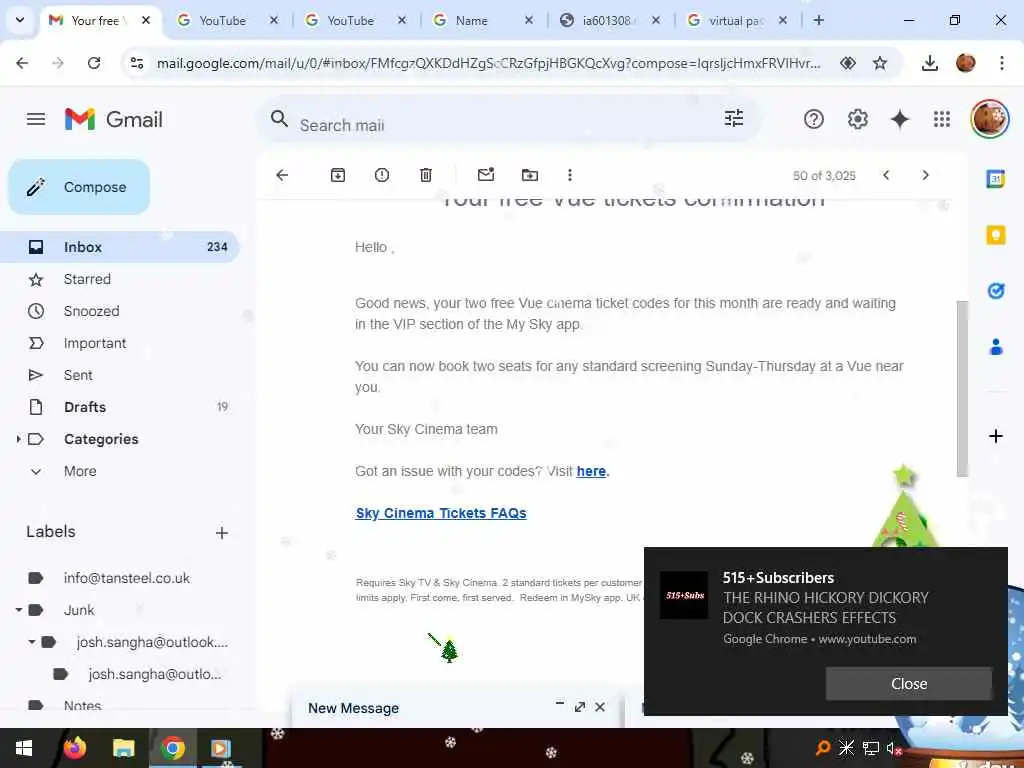Click the Compose button
This screenshot has height=768, width=1024.
[79, 187]
